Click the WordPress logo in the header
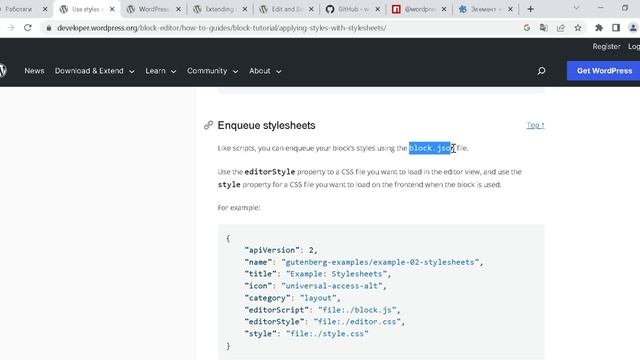Viewport: 640px width, 360px height. [x=2, y=71]
